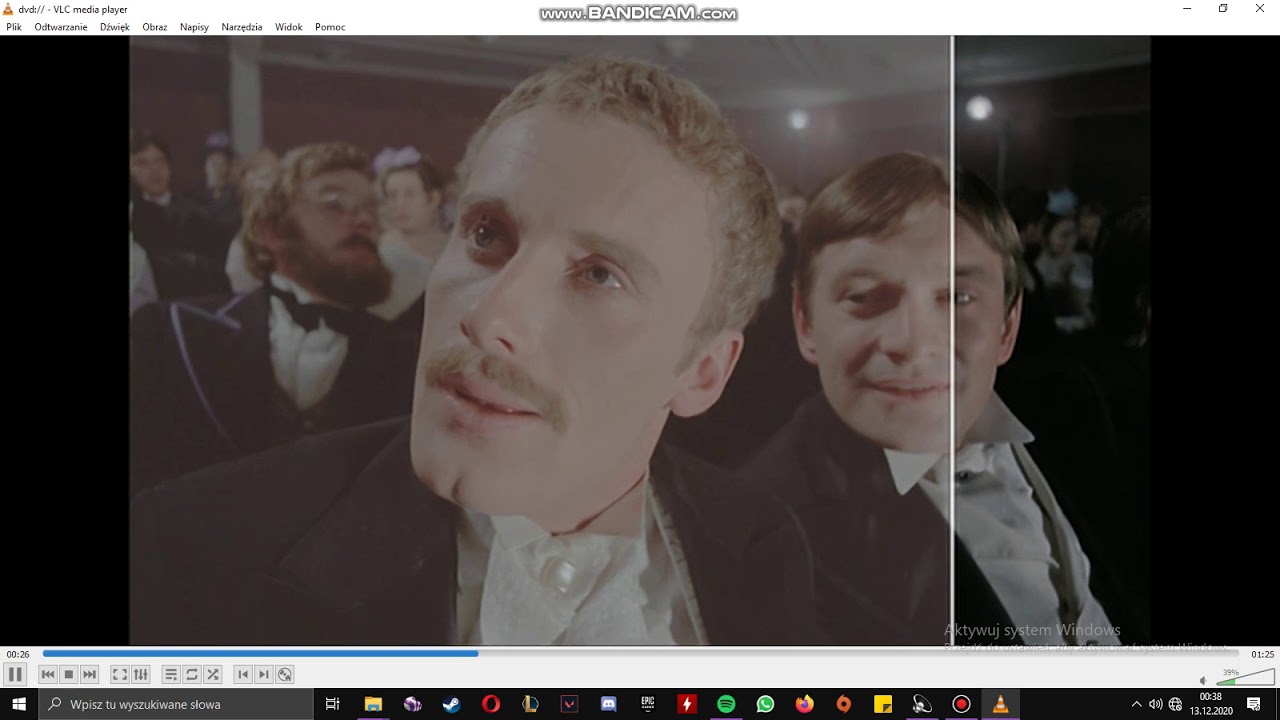Open File Explorer from taskbar

coord(373,704)
